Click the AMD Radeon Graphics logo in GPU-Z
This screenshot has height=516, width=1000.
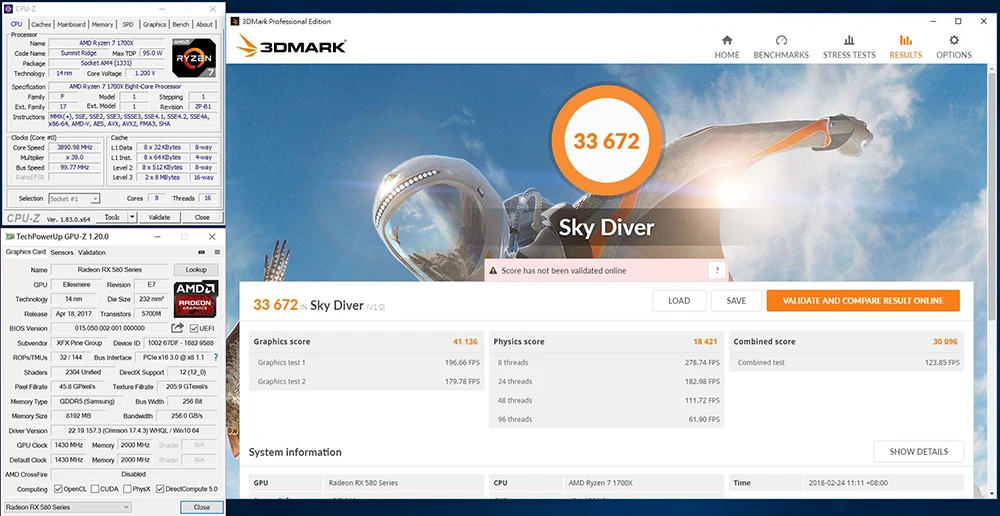click(196, 299)
